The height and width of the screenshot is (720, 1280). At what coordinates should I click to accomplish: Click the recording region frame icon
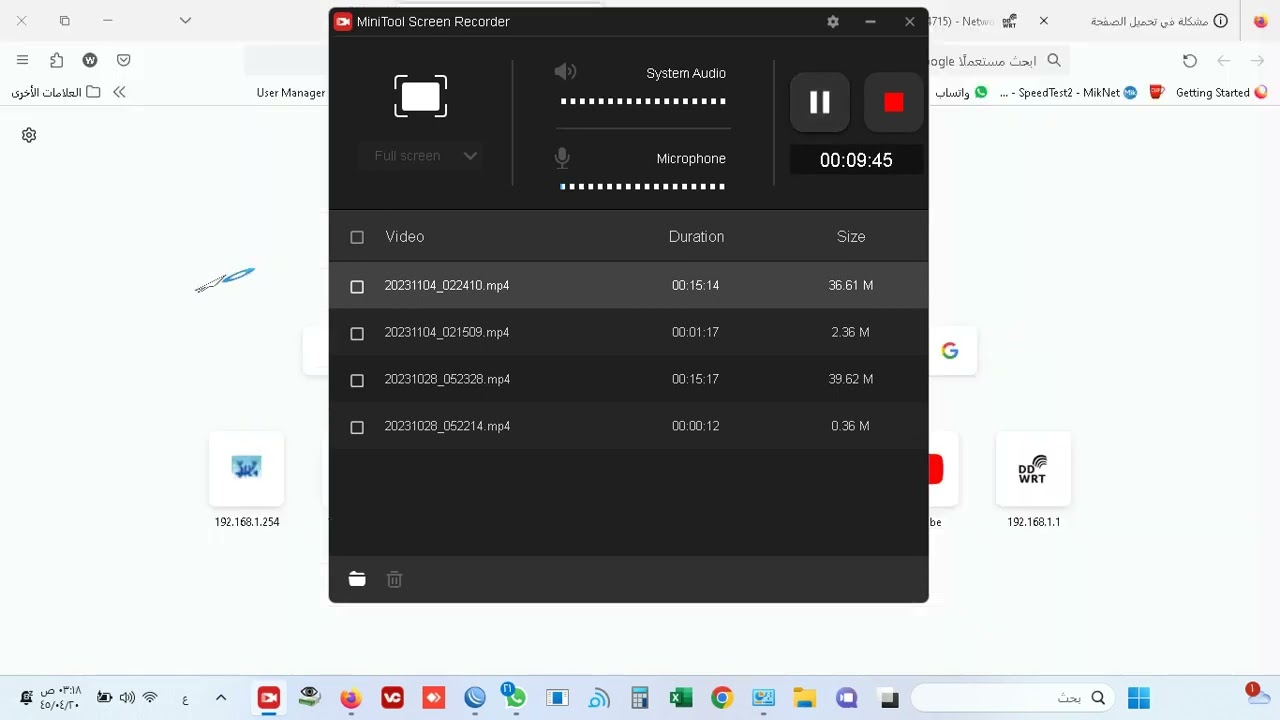click(x=421, y=97)
